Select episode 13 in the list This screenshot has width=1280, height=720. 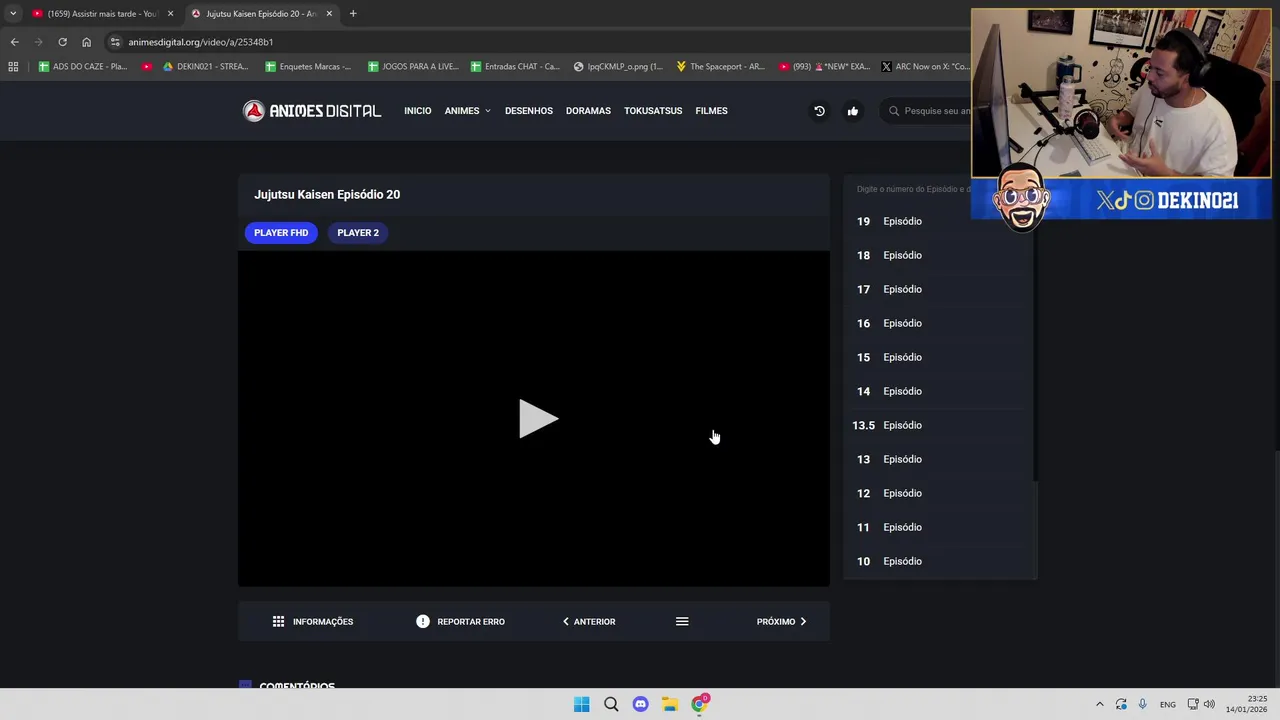(934, 459)
